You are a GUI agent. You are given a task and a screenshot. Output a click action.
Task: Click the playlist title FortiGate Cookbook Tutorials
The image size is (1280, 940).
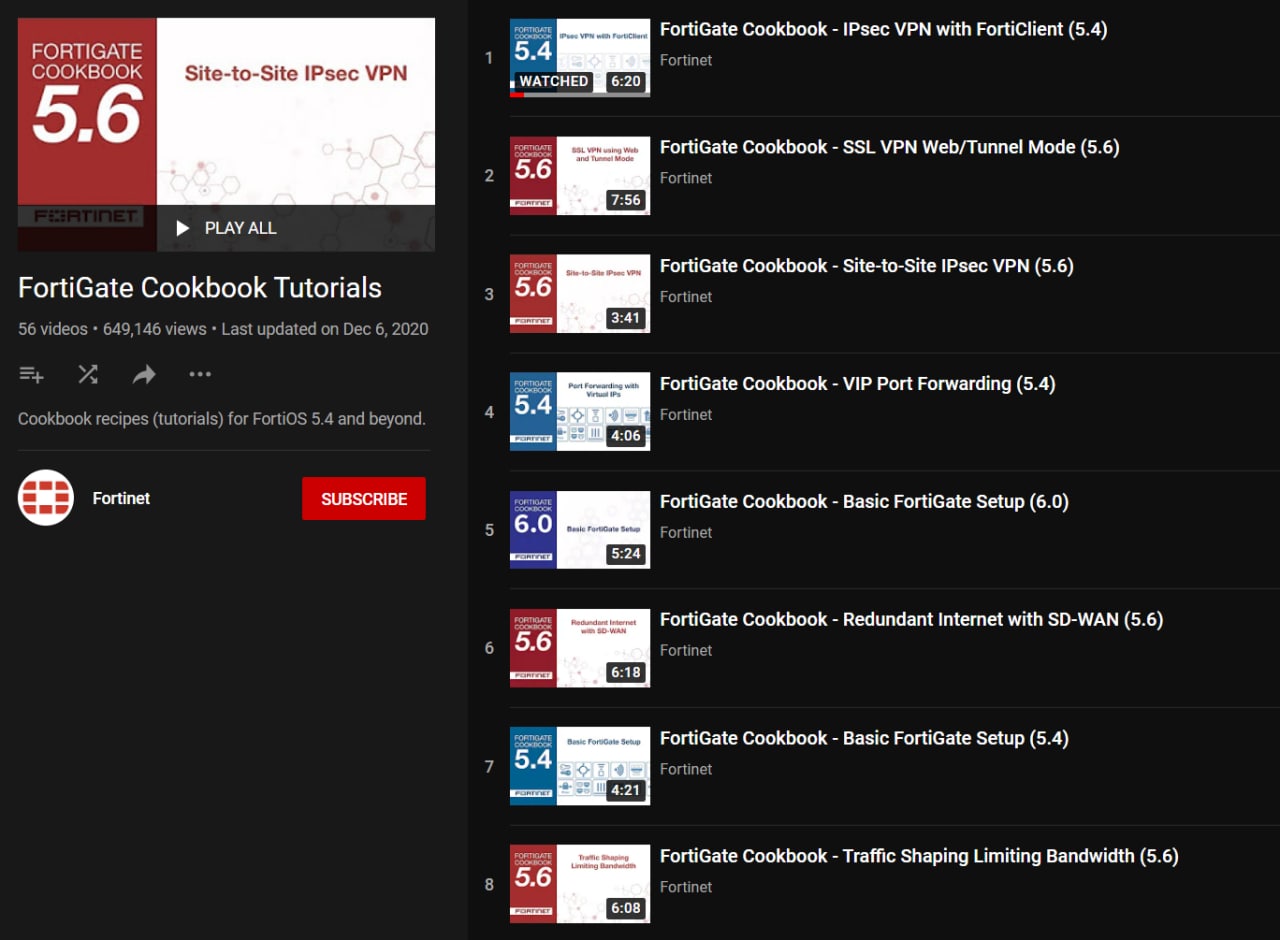pos(200,288)
